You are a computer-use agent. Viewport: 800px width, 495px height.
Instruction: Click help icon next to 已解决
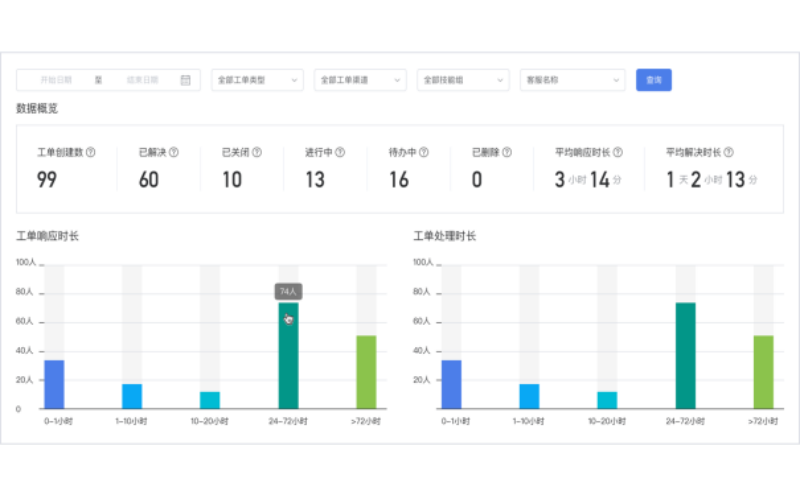coord(174,153)
